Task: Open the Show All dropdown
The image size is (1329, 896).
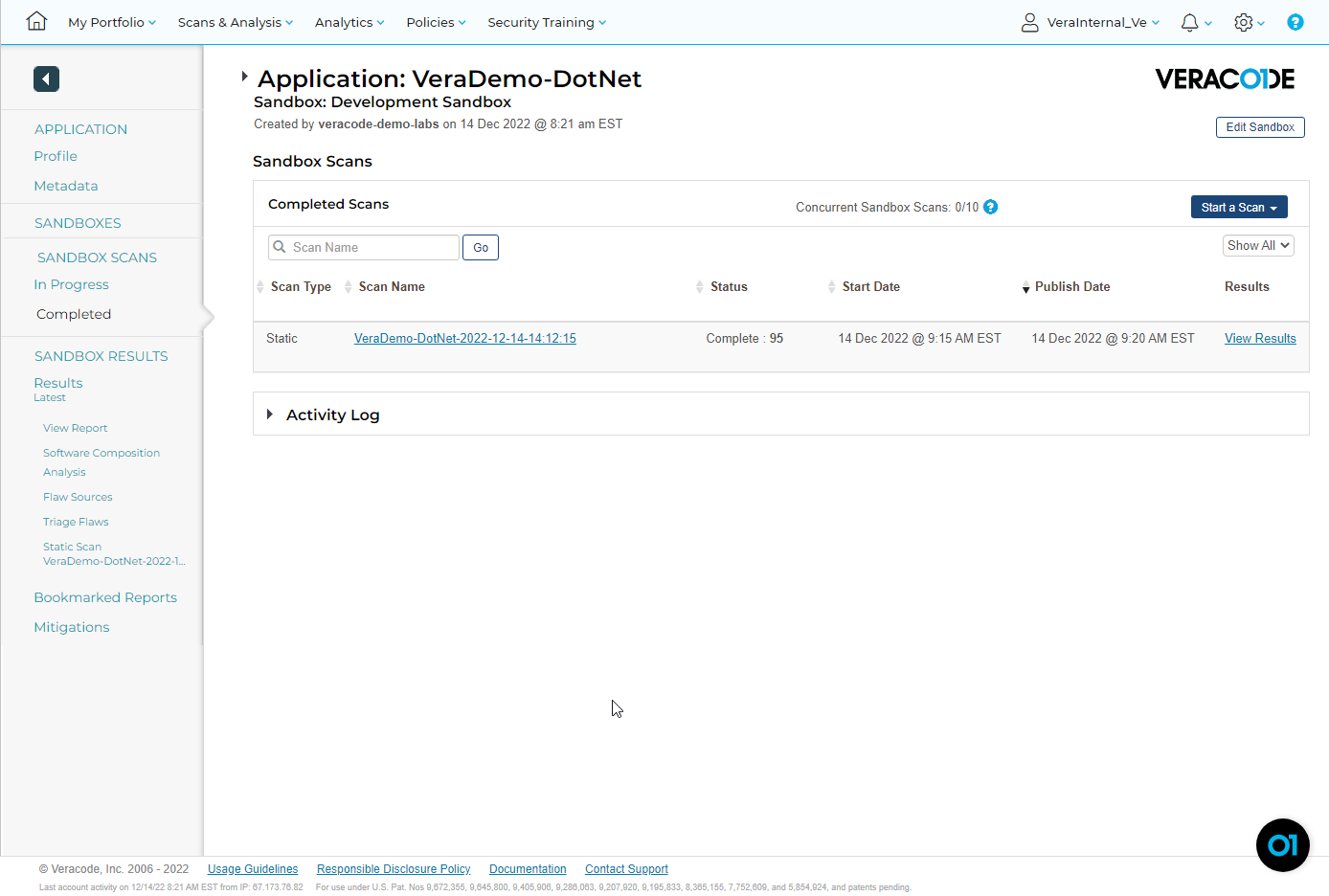Action: point(1258,245)
